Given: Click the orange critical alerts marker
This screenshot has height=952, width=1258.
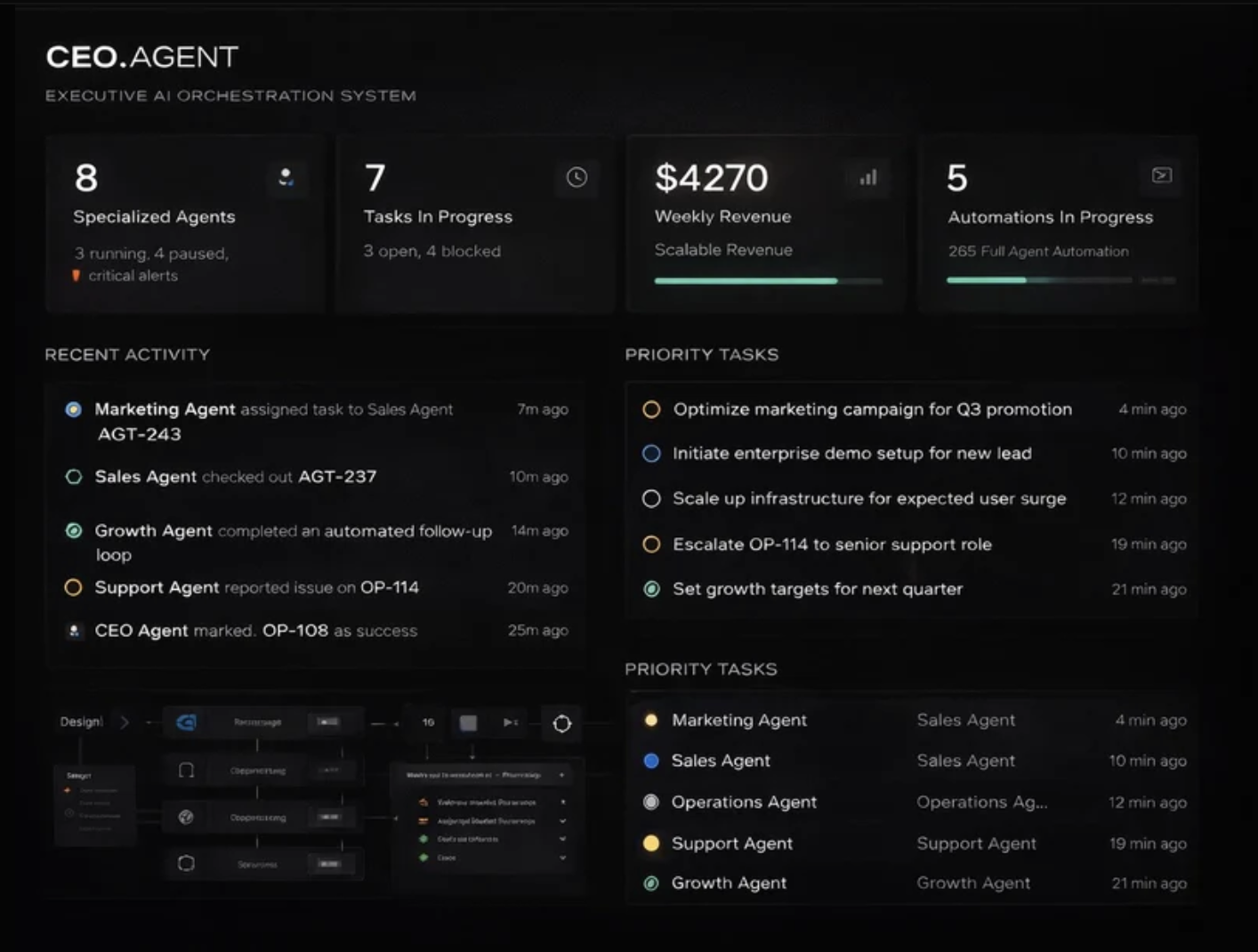Looking at the screenshot, I should [76, 275].
